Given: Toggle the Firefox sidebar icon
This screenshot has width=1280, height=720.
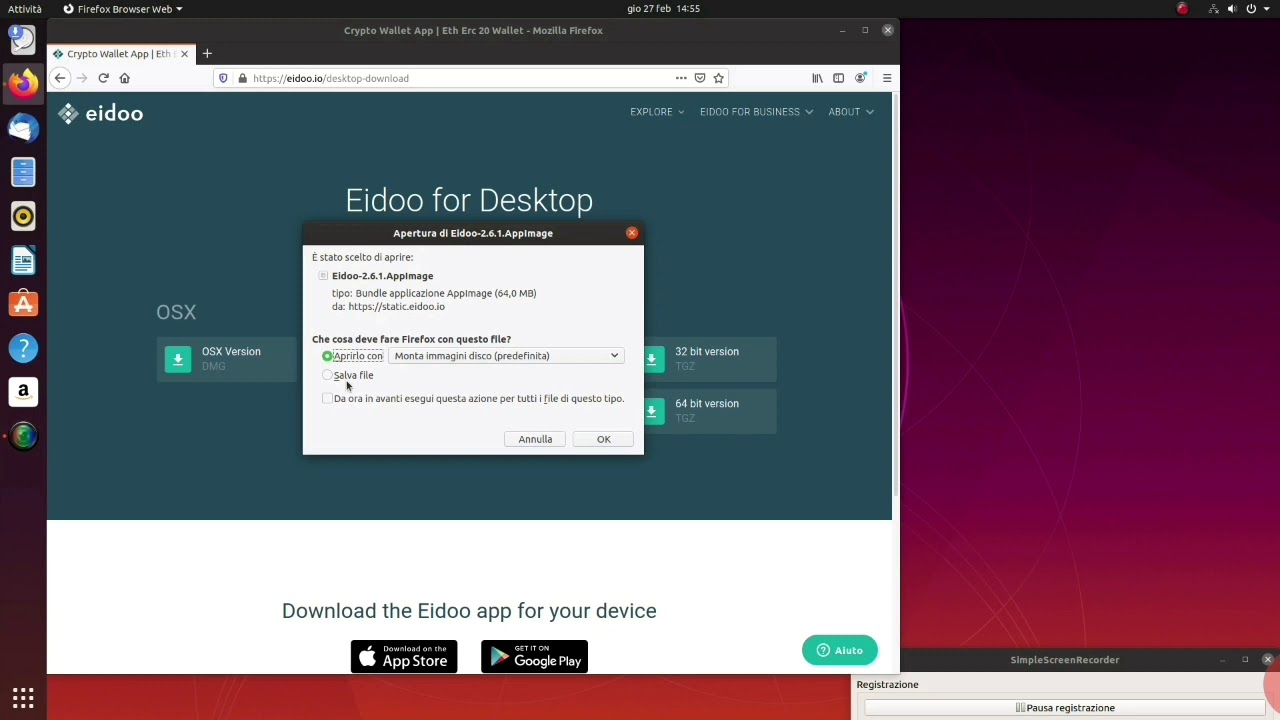Looking at the screenshot, I should (x=838, y=78).
